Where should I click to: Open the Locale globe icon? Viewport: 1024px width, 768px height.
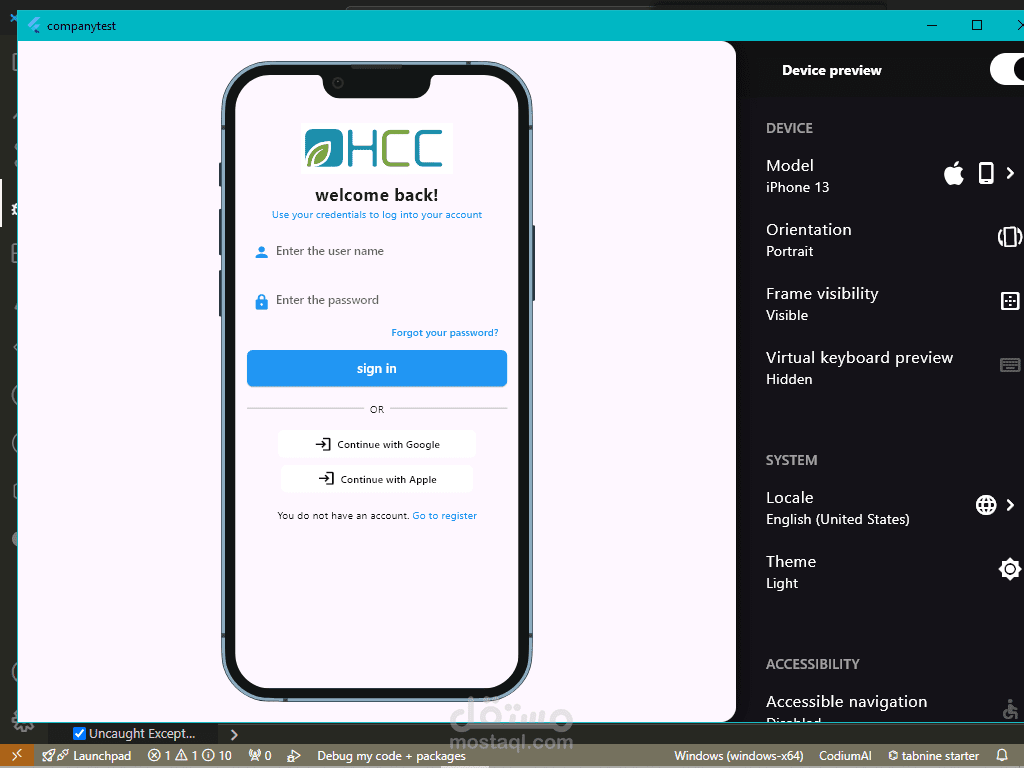pos(986,505)
